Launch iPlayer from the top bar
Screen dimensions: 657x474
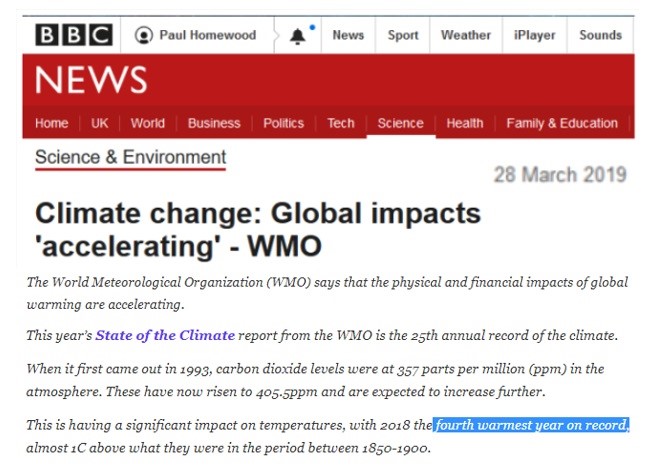pyautogui.click(x=534, y=36)
